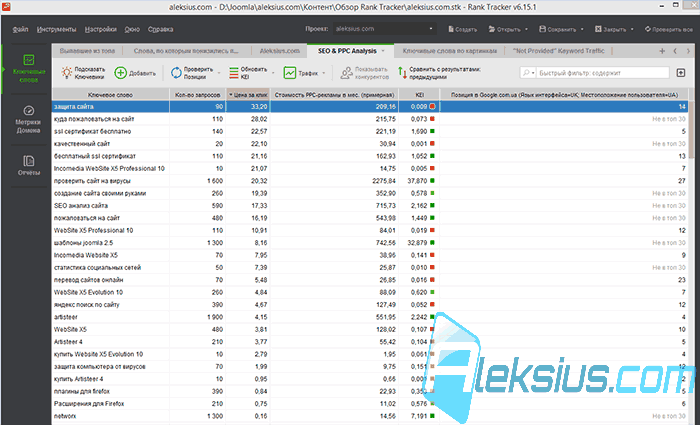Expand the Сохранить dropdown arrow
The width and height of the screenshot is (700, 425).
tap(582, 29)
